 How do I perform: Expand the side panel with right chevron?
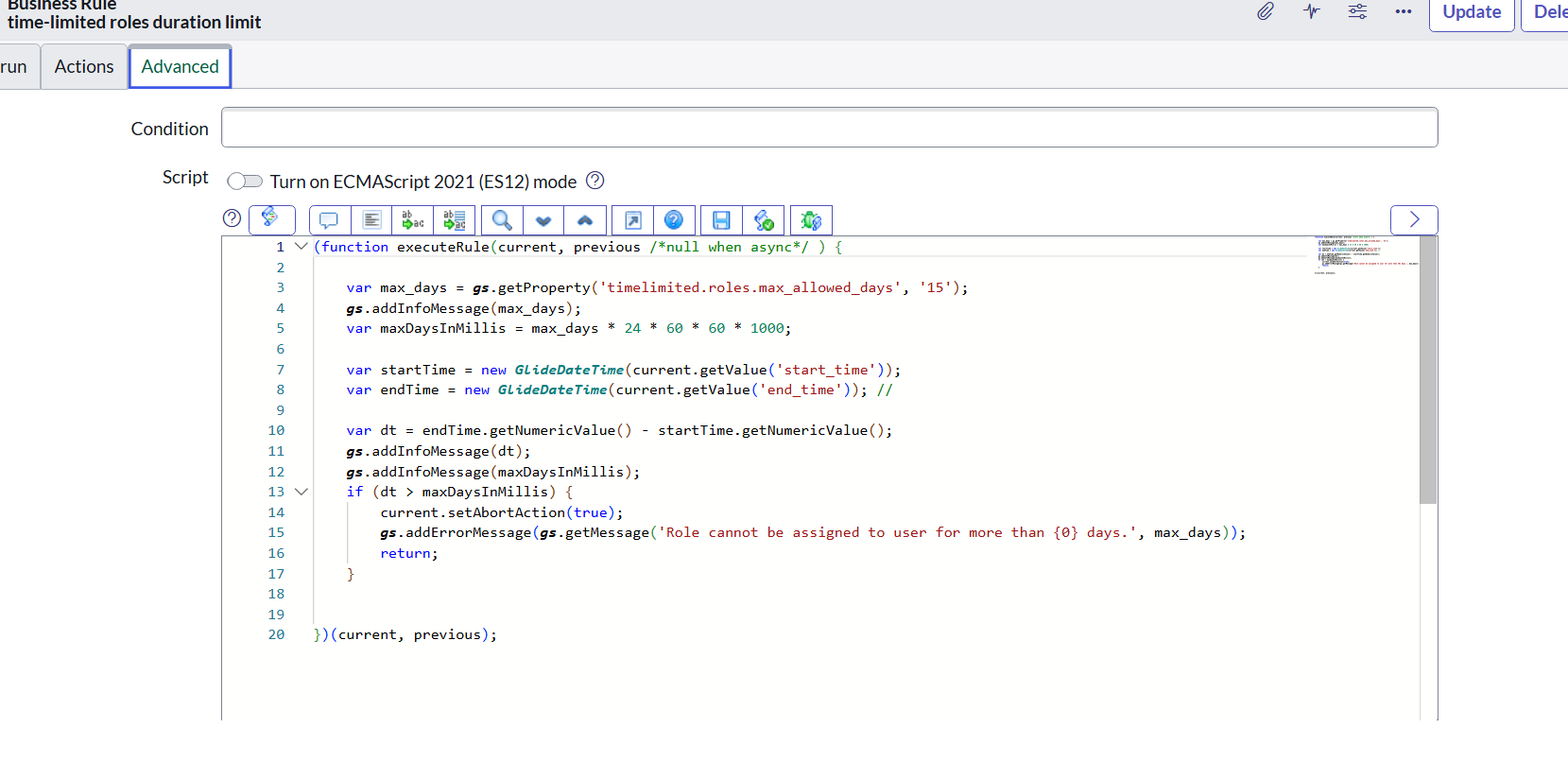1414,219
